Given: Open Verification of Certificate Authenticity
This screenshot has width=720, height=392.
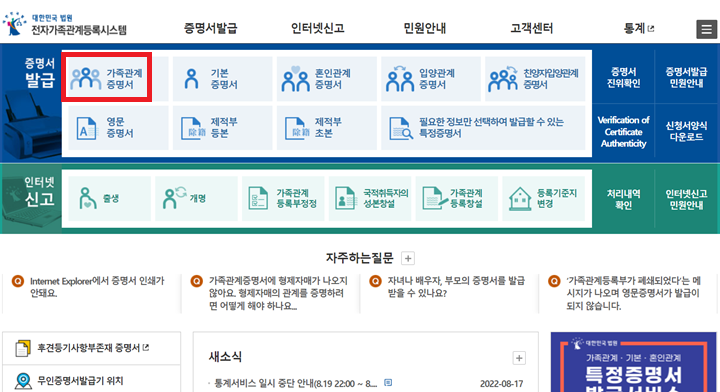Looking at the screenshot, I should click(x=623, y=132).
